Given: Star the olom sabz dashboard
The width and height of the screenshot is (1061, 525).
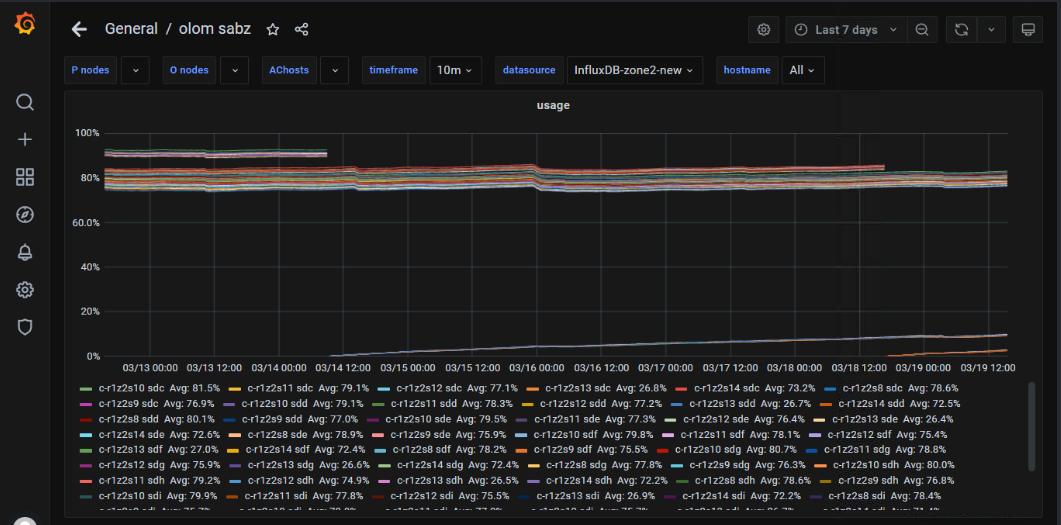Looking at the screenshot, I should (x=273, y=30).
